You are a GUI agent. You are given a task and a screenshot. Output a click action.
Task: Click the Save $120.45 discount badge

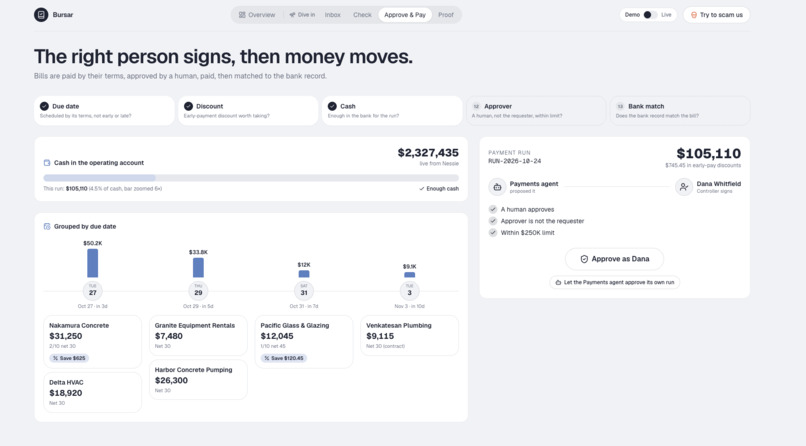pyautogui.click(x=284, y=358)
